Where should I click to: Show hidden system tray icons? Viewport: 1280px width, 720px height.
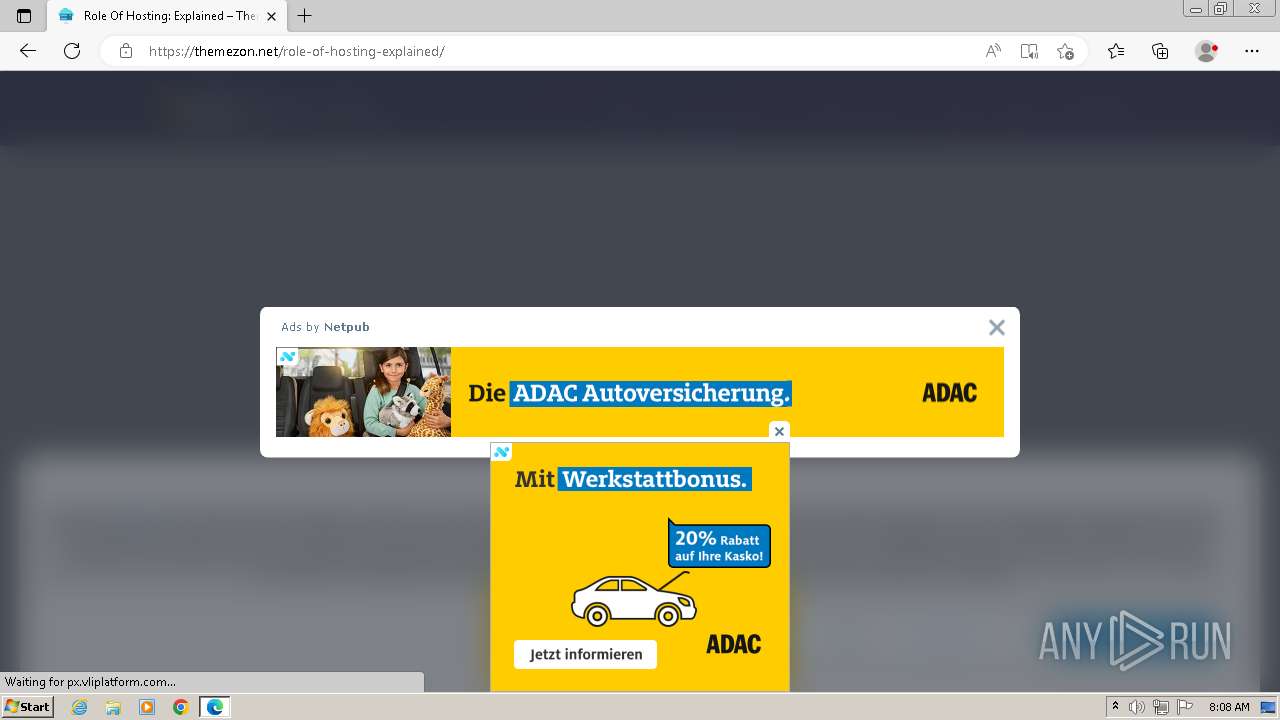pos(1116,707)
